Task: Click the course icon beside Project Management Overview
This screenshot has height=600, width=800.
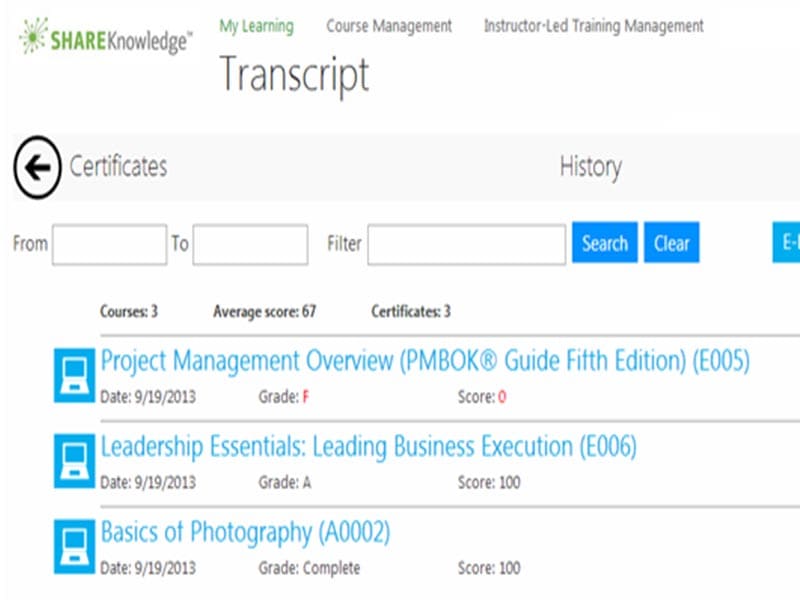Action: [74, 376]
